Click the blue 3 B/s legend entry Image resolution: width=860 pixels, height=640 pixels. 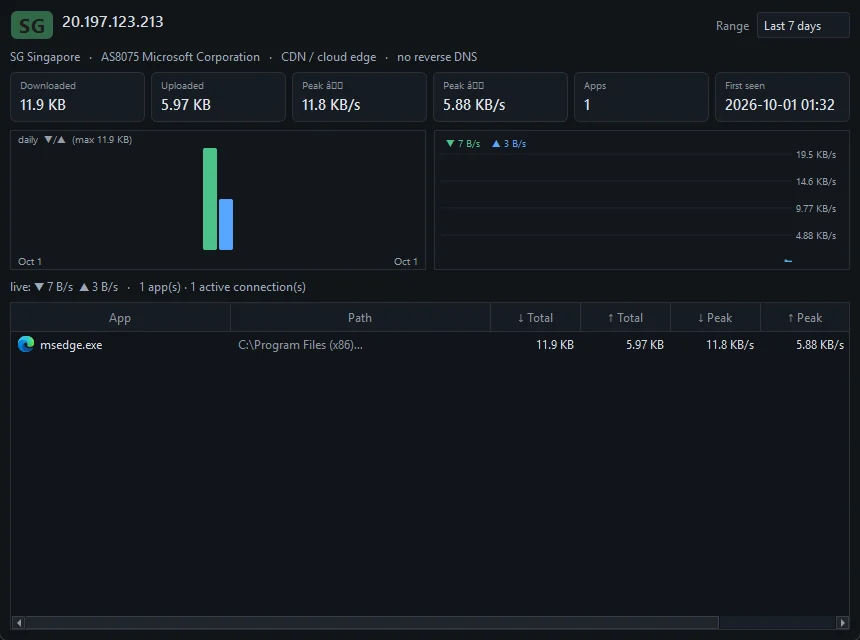tap(510, 144)
